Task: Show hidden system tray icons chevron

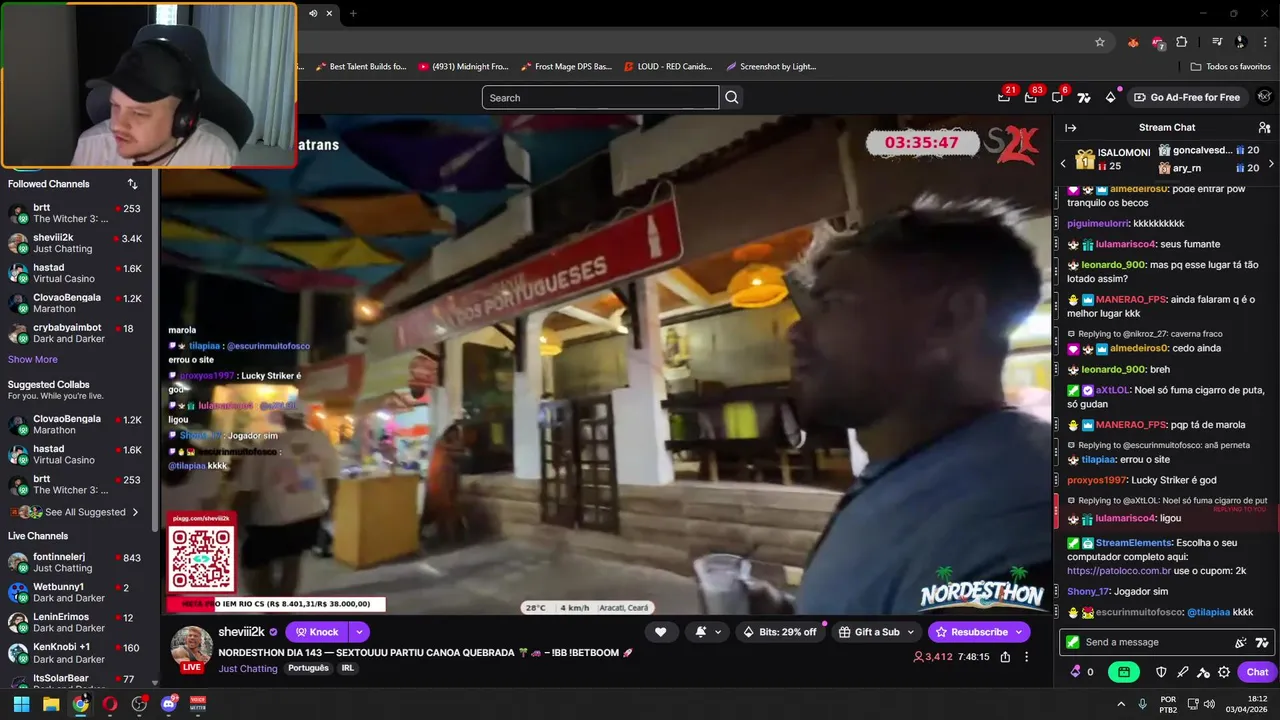Action: (1120, 704)
